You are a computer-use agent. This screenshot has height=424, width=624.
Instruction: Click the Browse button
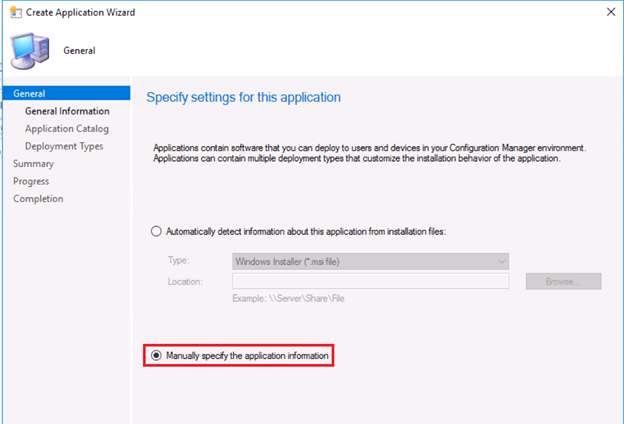coord(563,281)
